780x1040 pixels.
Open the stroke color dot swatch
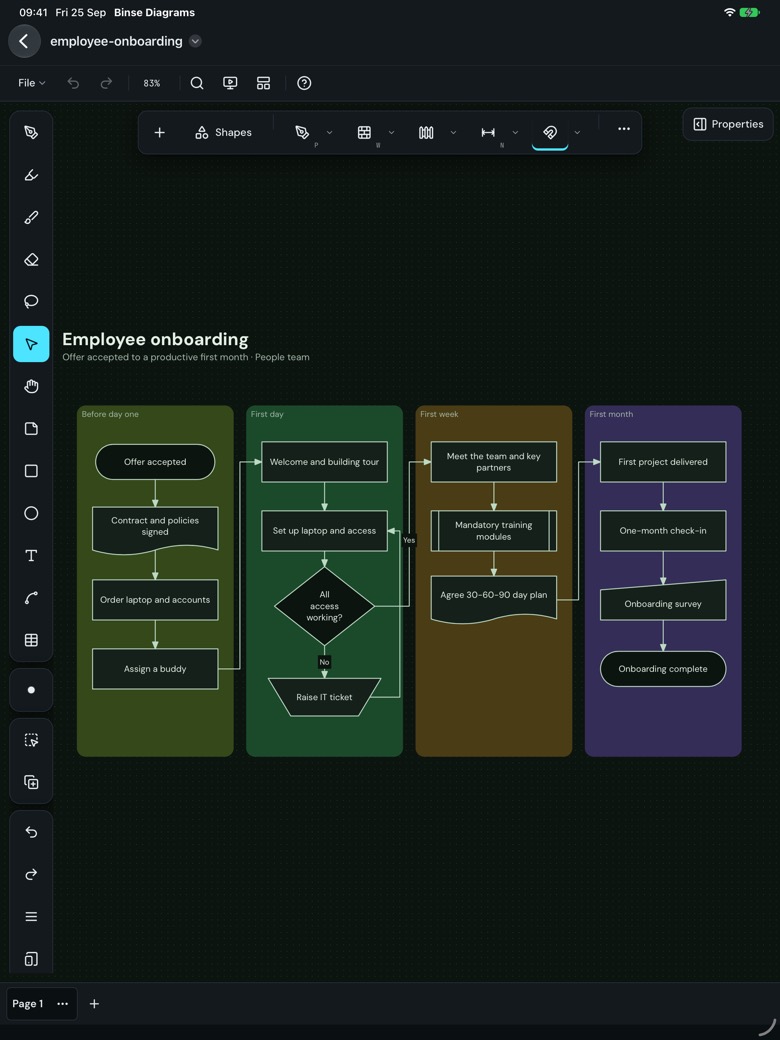click(31, 690)
